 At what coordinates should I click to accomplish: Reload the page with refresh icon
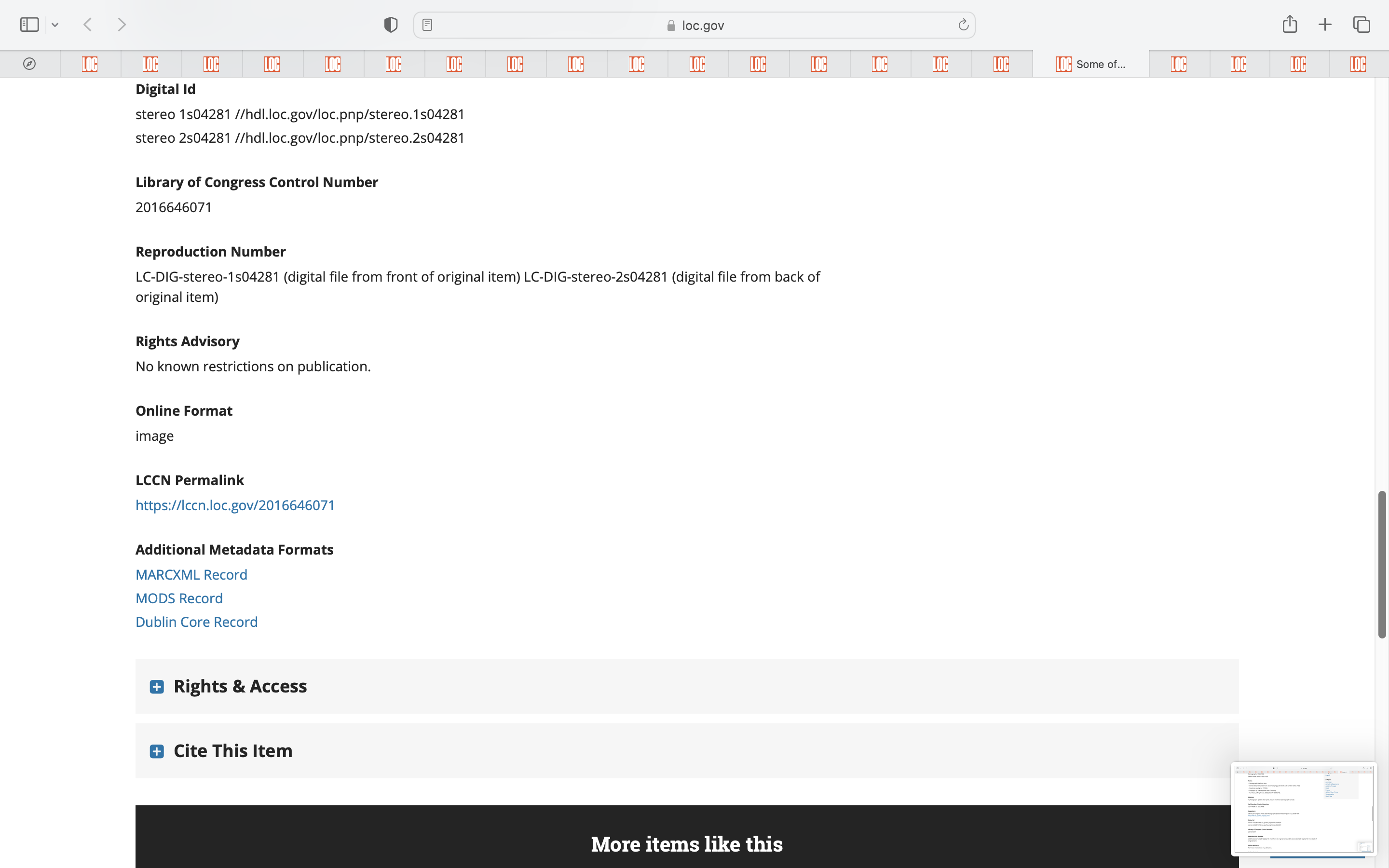point(963,25)
